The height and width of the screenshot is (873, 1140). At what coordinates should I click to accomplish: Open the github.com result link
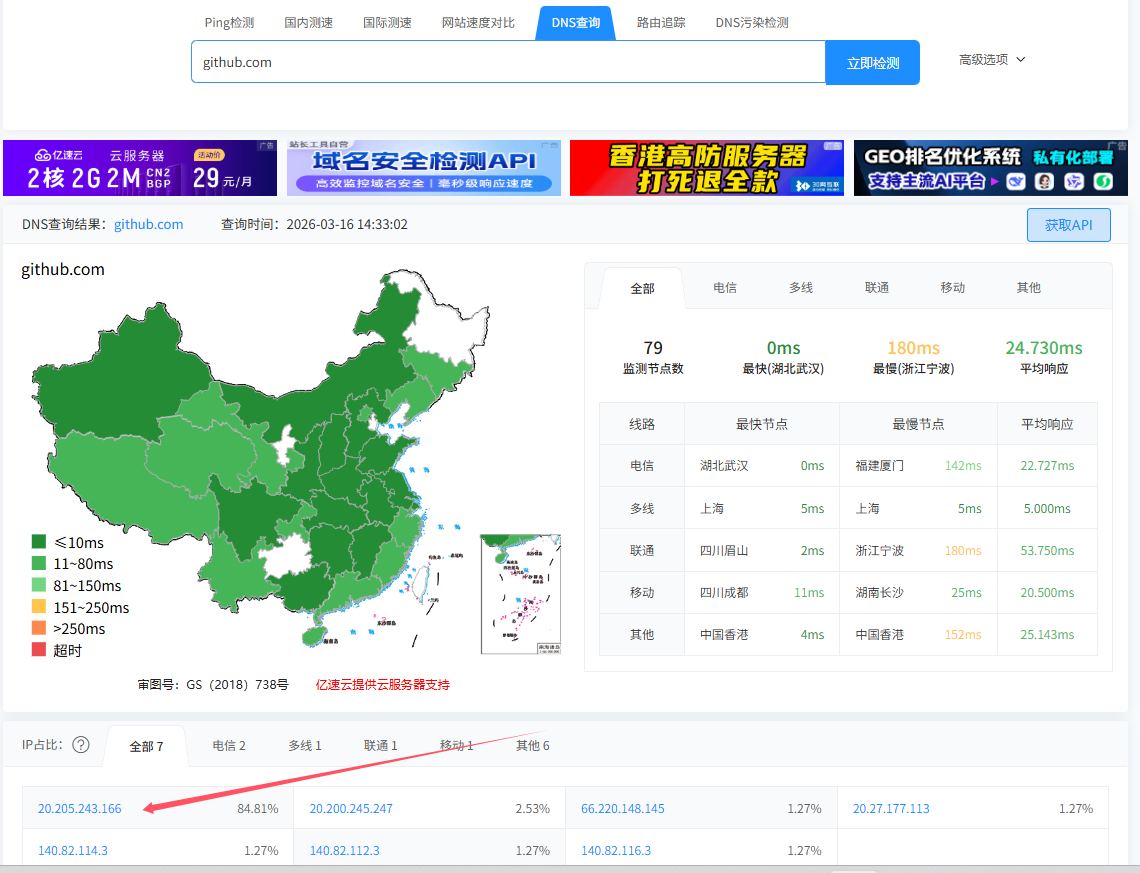point(148,225)
